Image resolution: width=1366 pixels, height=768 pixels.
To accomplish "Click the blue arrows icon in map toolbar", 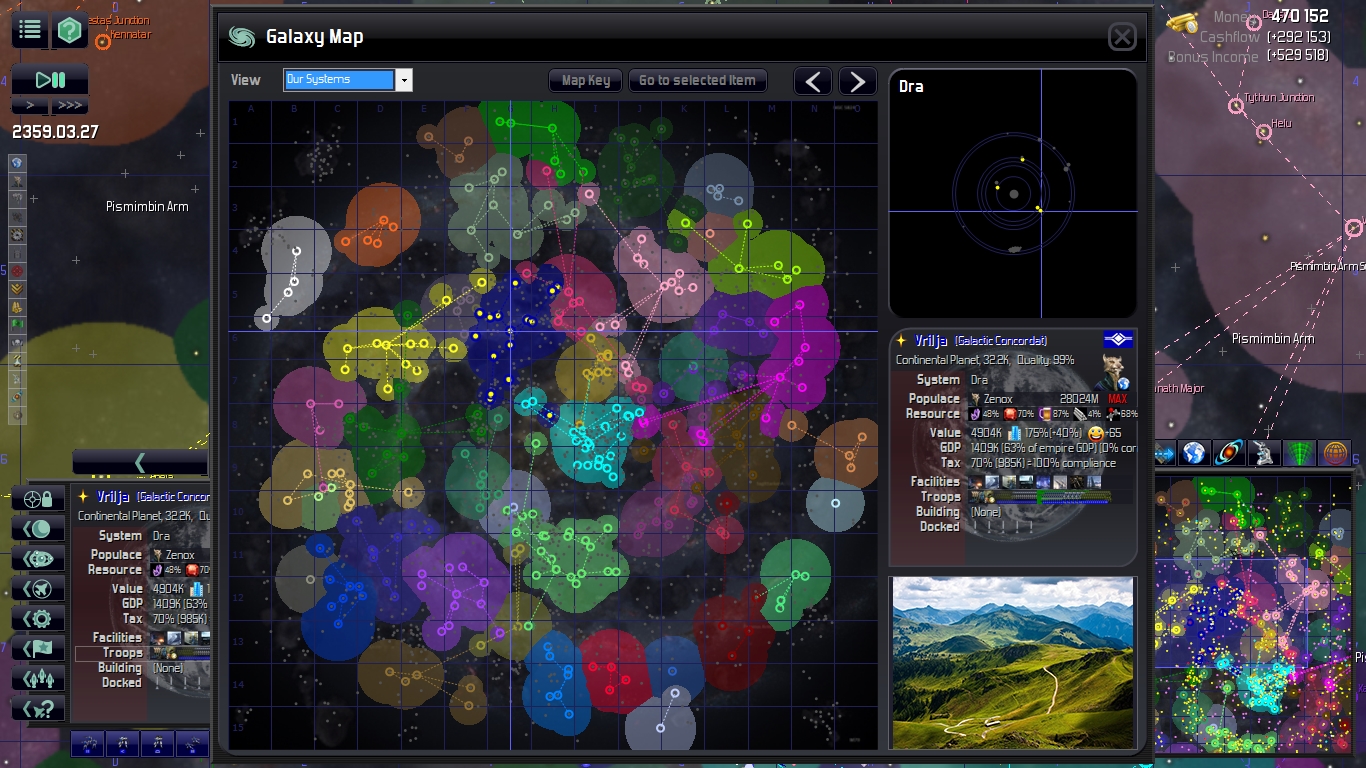I will (x=1165, y=453).
